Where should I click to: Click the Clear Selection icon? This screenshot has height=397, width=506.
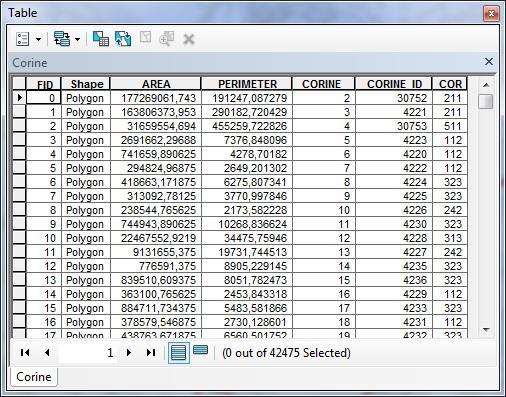145,38
